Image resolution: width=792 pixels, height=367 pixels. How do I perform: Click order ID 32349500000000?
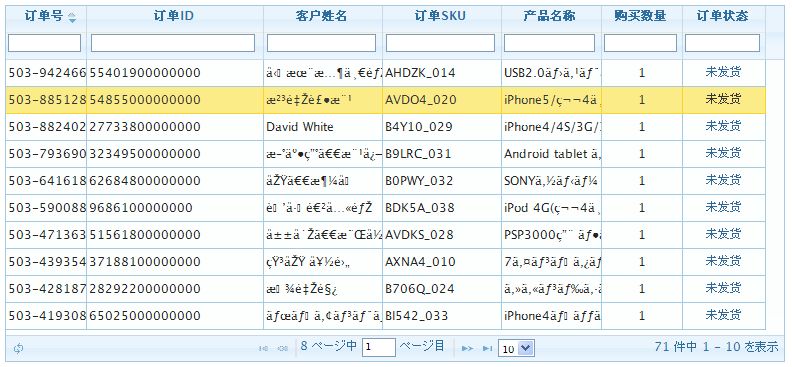(x=145, y=154)
